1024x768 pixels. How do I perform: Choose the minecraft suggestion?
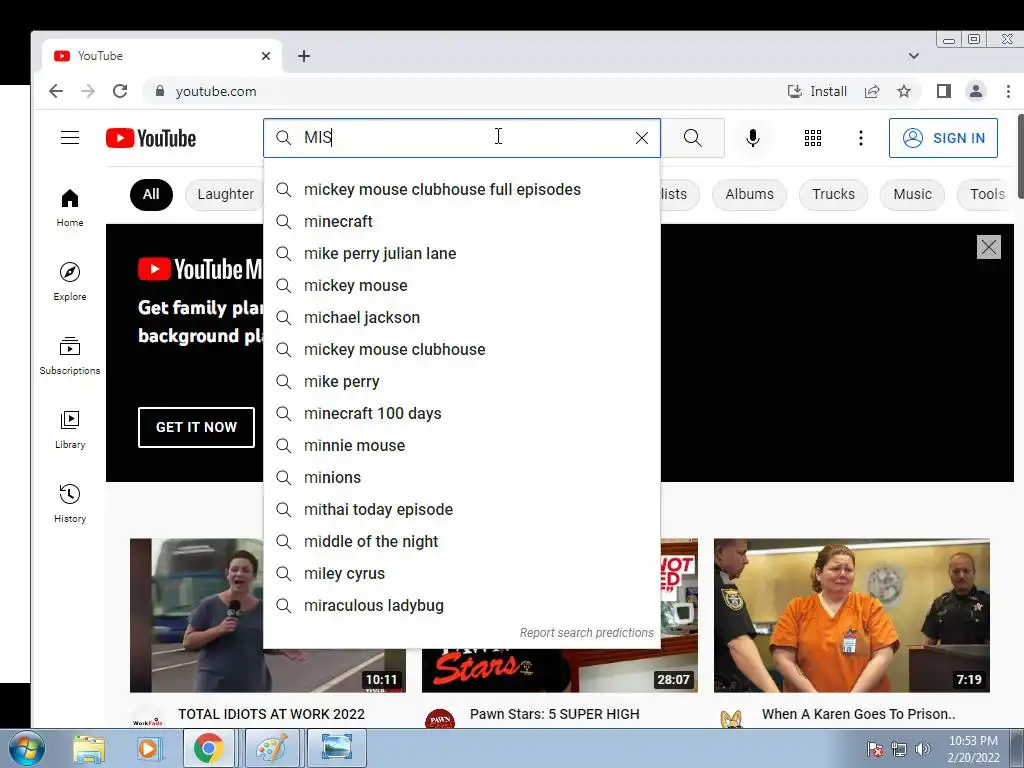click(462, 221)
